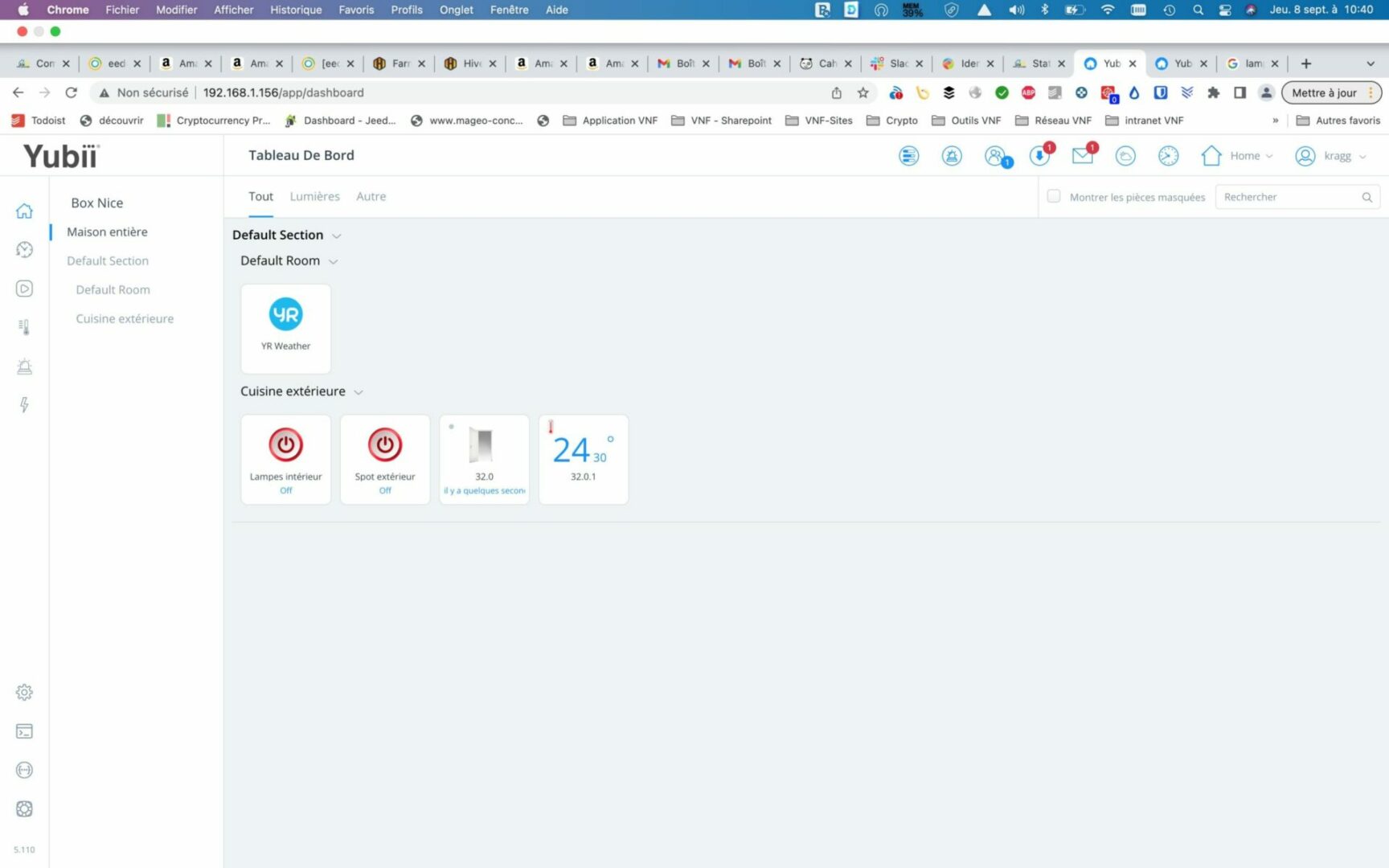Screen dimensions: 1389x868
Task: Open the kragg user dropdown
Action: [x=1330, y=156]
